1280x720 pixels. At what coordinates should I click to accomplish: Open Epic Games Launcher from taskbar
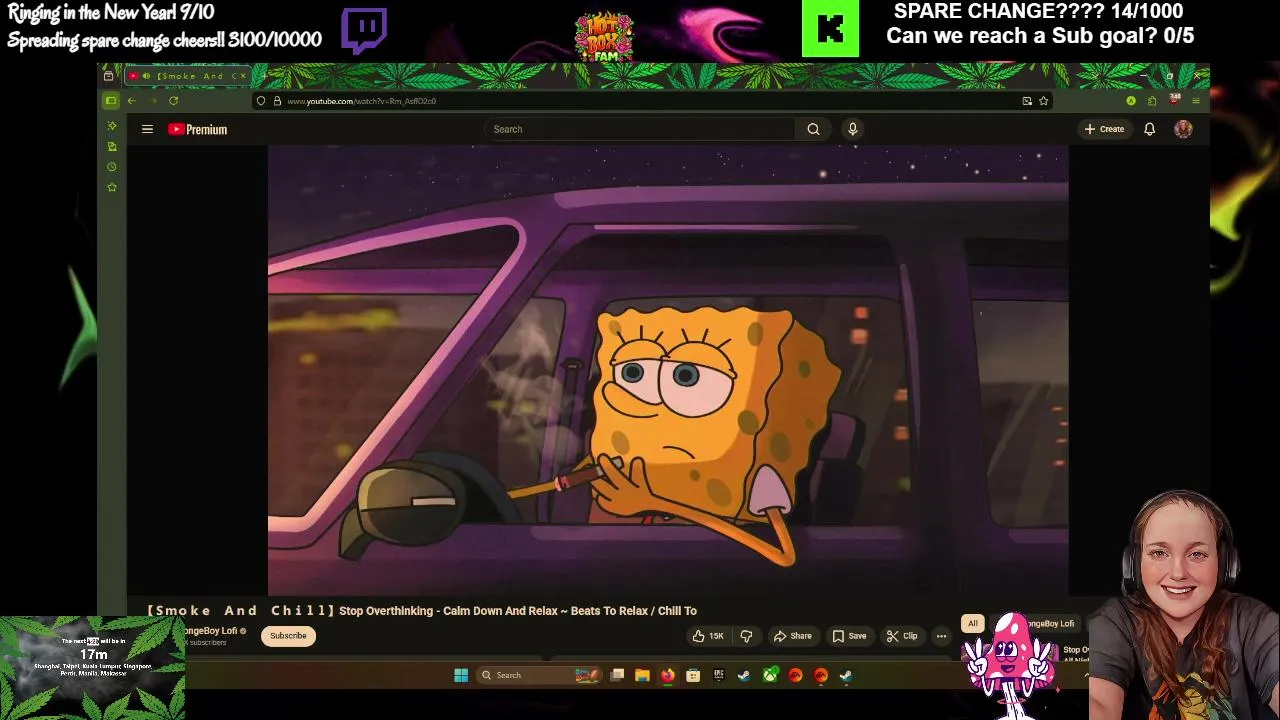[719, 675]
